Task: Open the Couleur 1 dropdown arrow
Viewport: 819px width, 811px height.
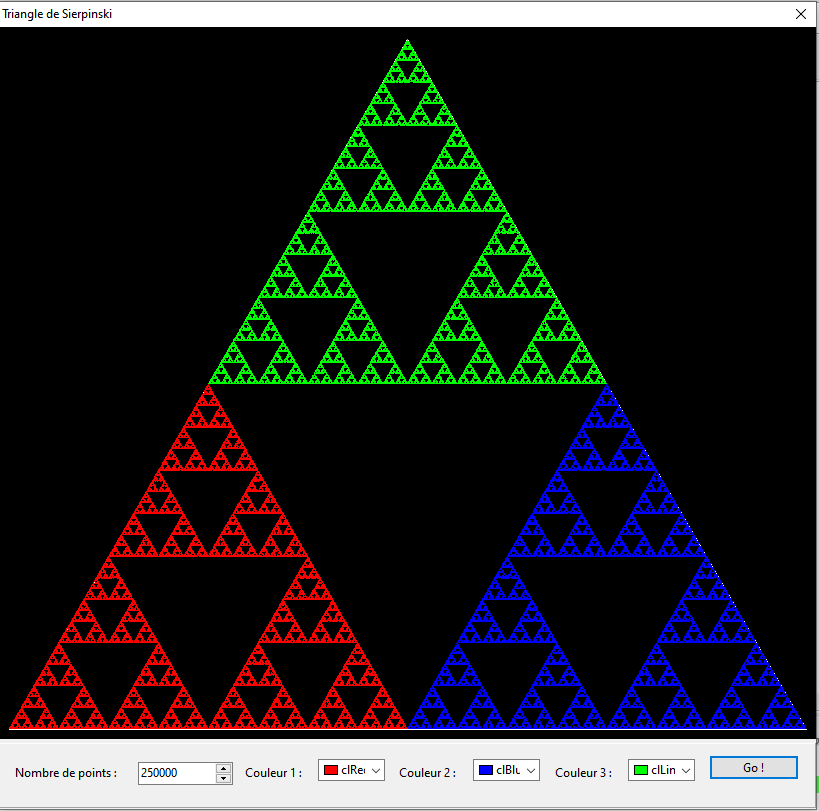Action: 376,770
